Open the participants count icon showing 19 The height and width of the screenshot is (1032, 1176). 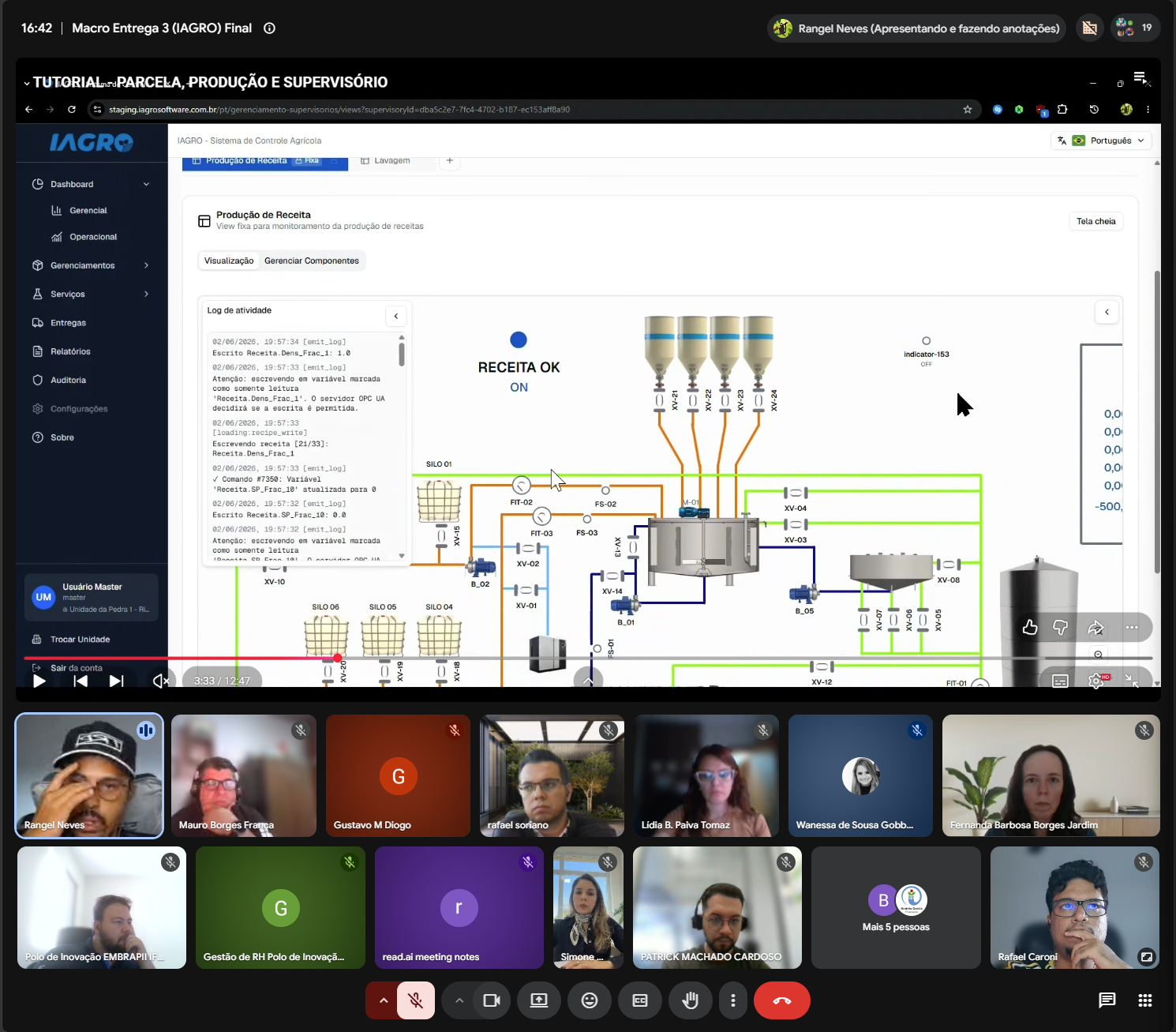1135,28
